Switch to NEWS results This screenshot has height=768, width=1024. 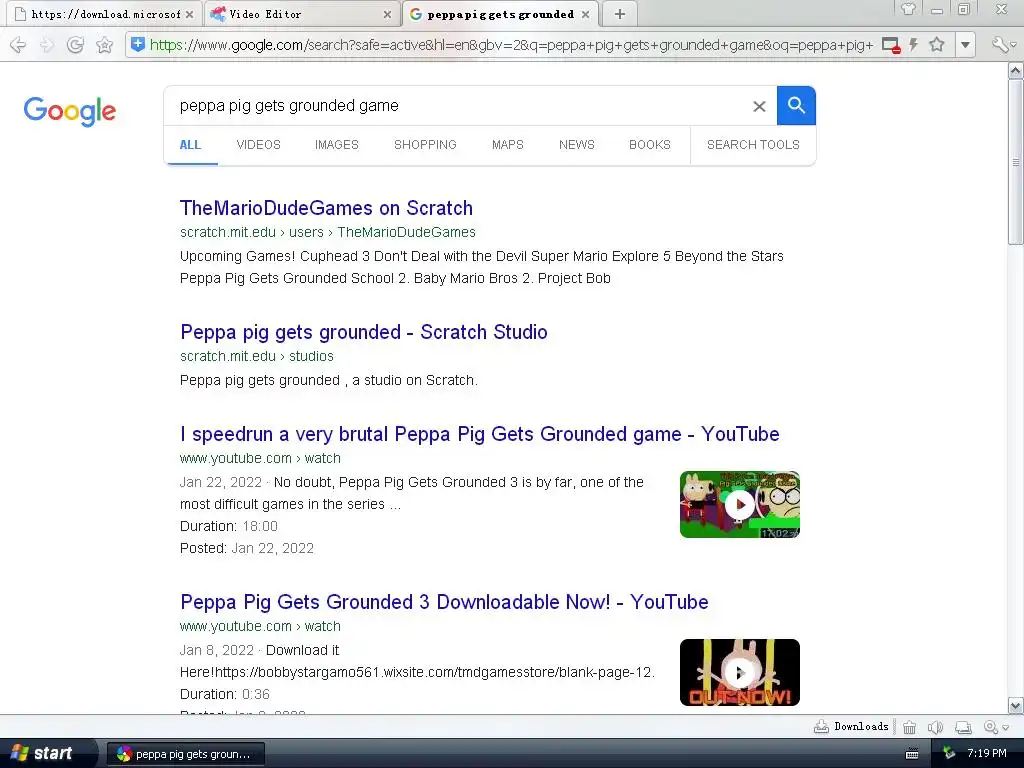pos(577,145)
